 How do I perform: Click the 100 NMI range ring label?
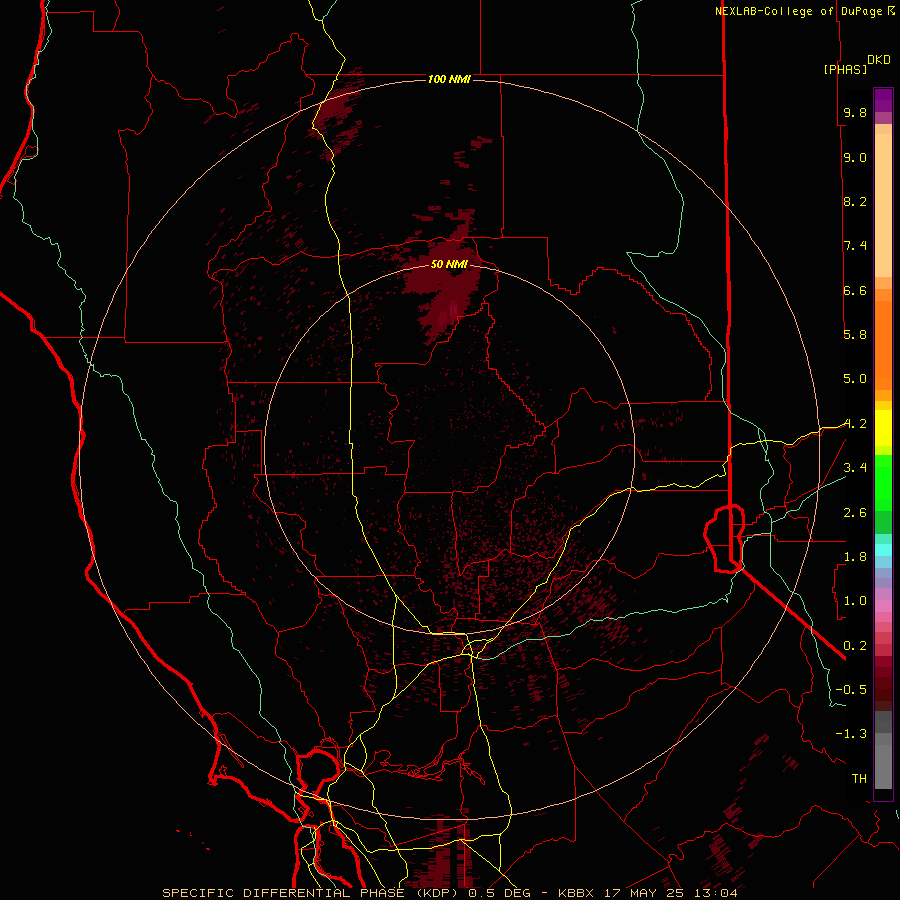point(449,79)
